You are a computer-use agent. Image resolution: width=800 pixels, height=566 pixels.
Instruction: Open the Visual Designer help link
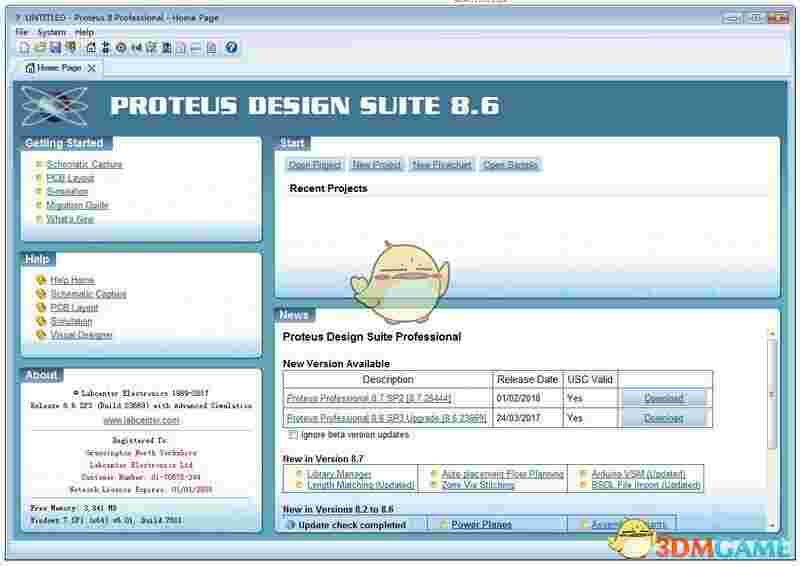tap(81, 335)
